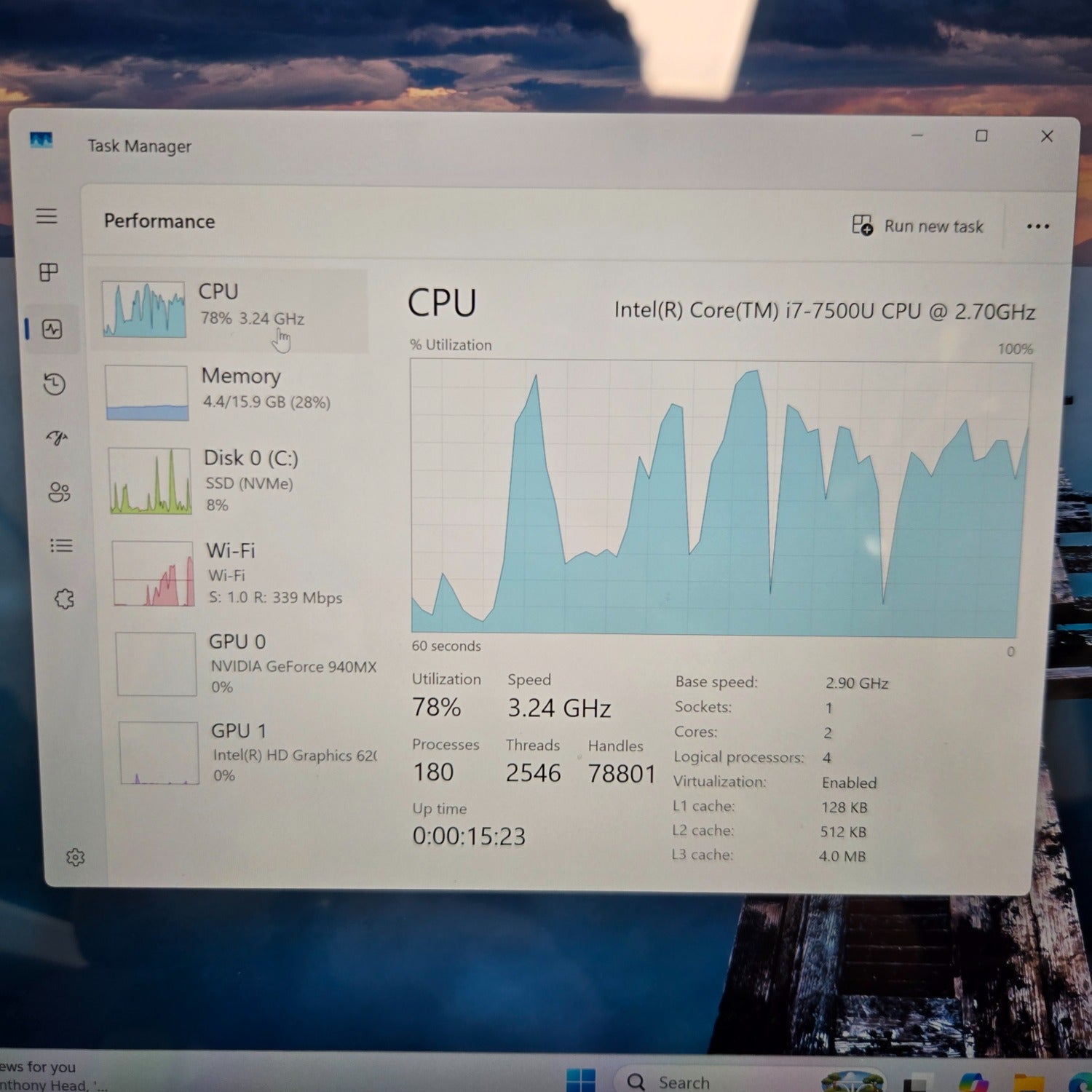Go to the Processes page icon
1092x1092 pixels.
point(49,272)
